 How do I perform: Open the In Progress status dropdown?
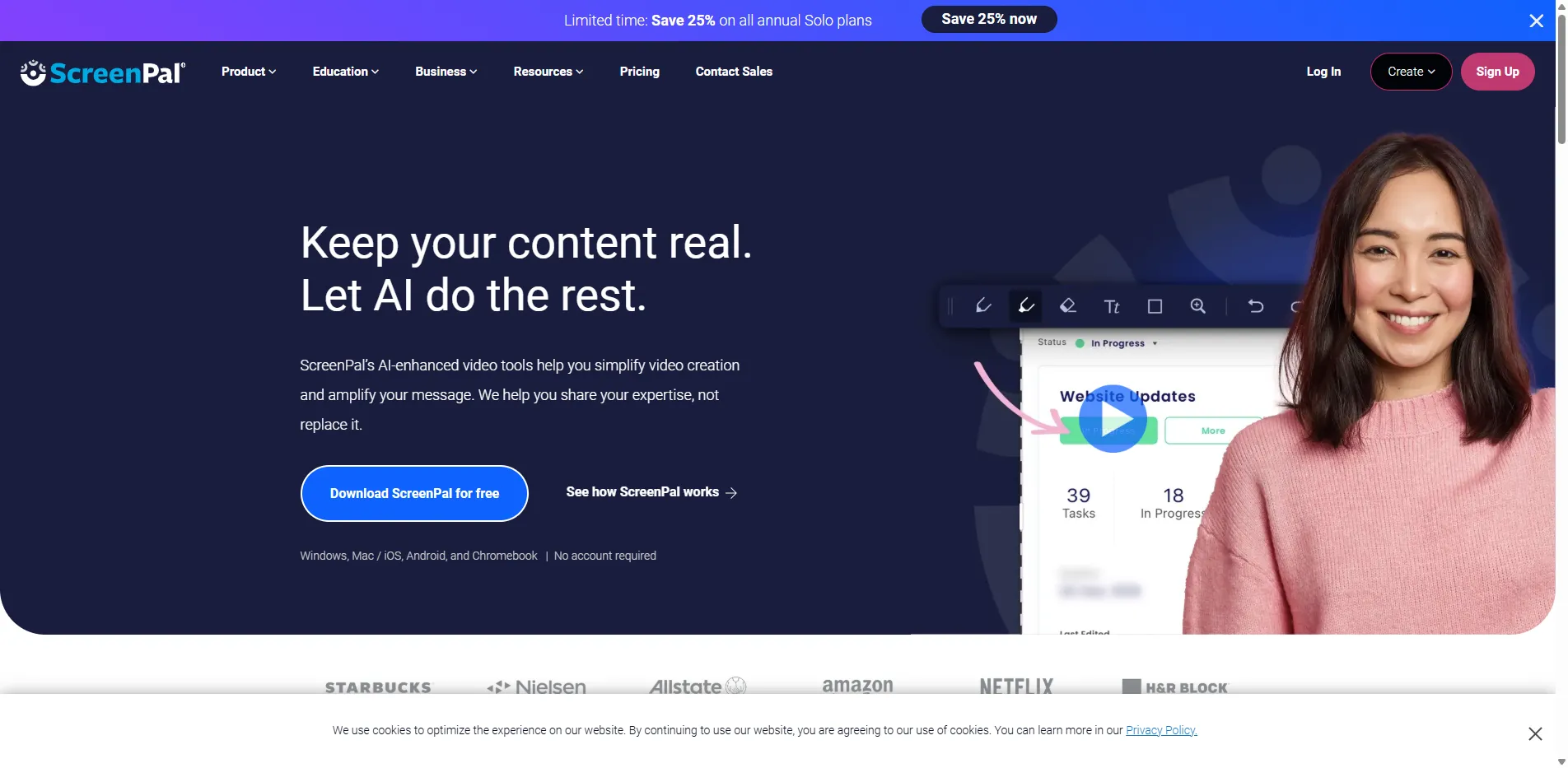pos(1117,342)
